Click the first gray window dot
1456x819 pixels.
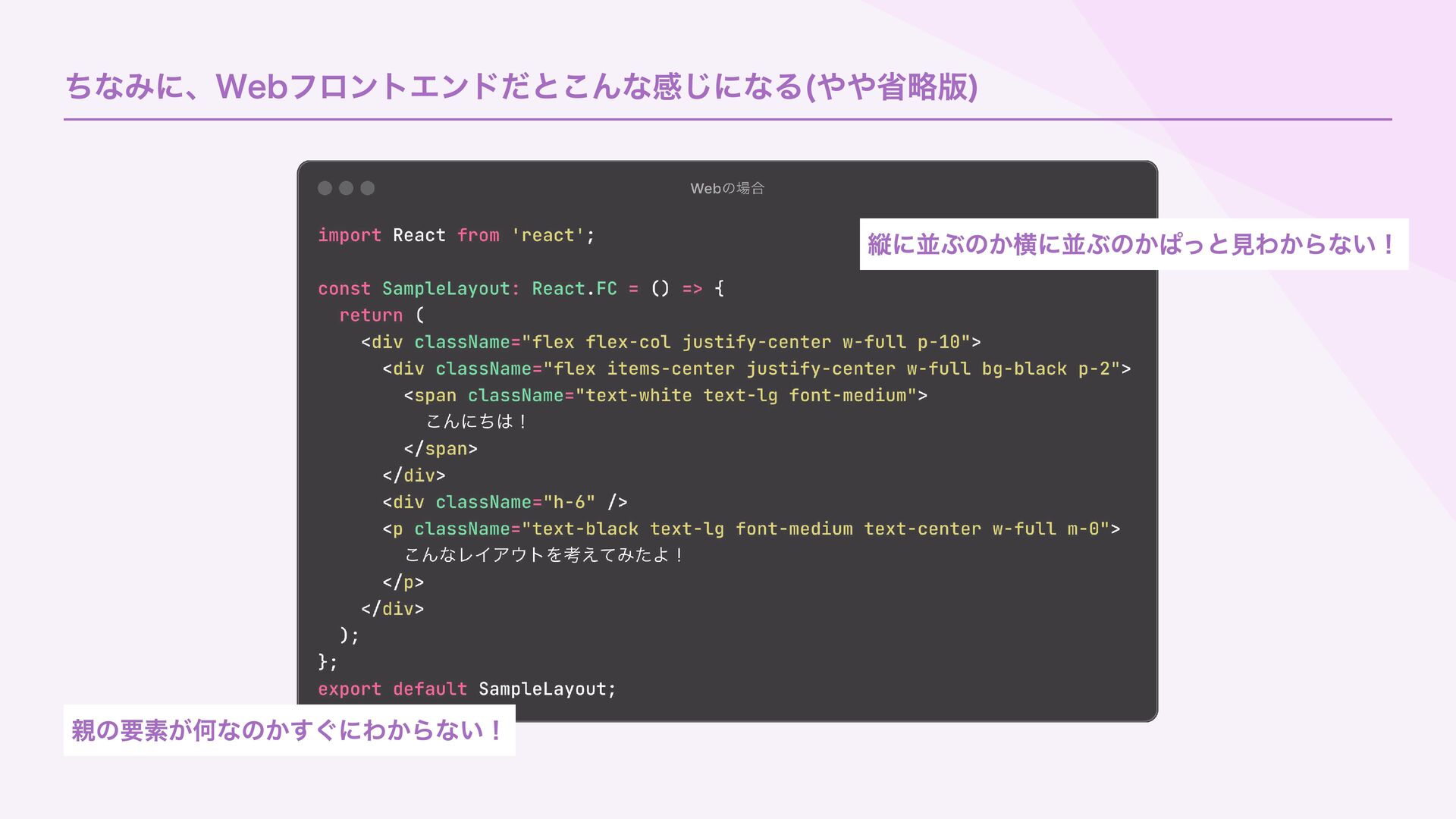click(x=325, y=188)
